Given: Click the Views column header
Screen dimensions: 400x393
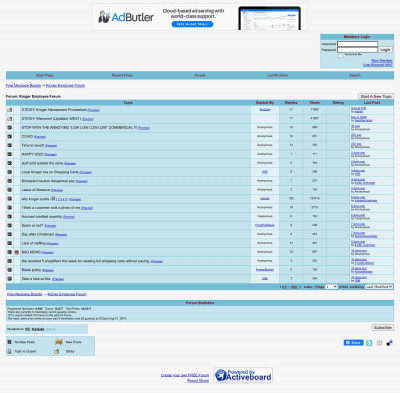Looking at the screenshot, I should pos(314,103).
